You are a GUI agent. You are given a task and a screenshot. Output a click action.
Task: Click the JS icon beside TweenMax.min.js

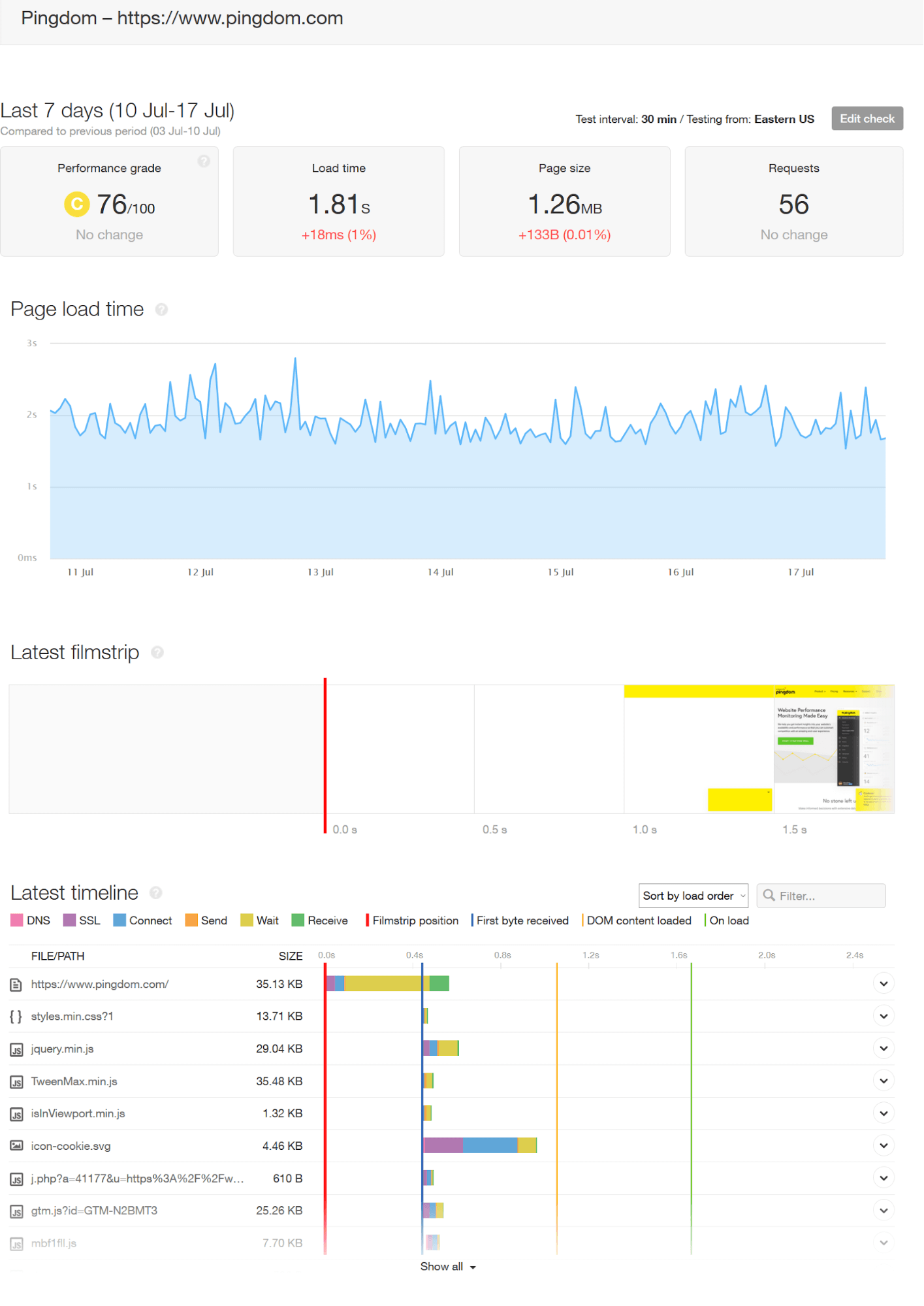pos(16,1083)
